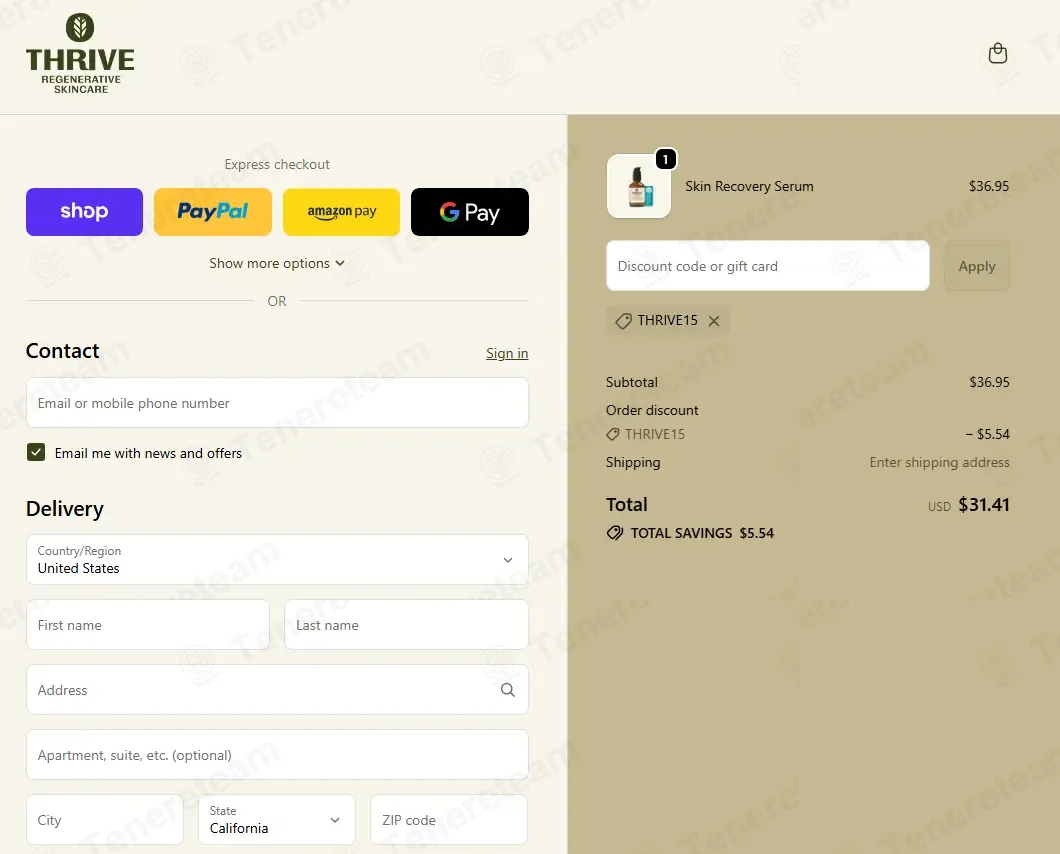The height and width of the screenshot is (854, 1060).
Task: Click the TOTAL SAVINGS $5.54 text
Action: (702, 533)
